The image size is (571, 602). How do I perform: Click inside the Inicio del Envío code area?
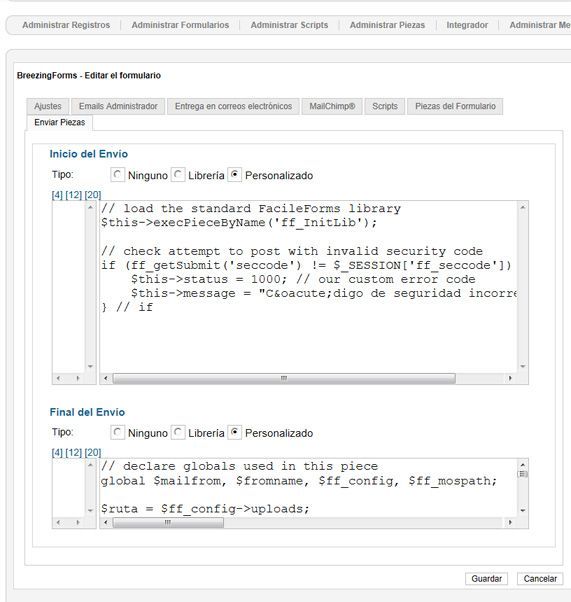308,286
